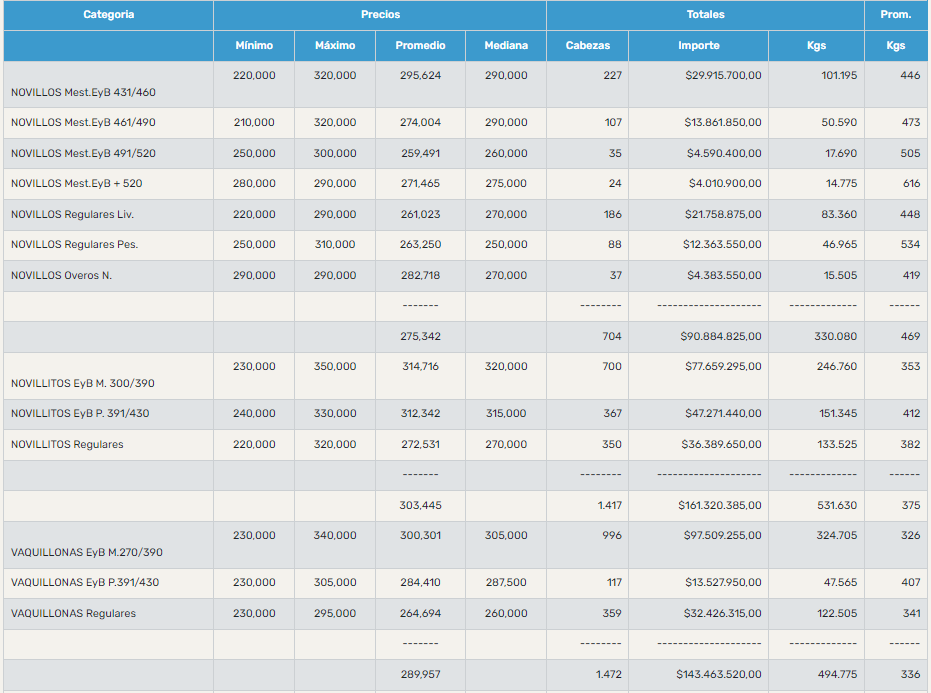Select the NOVILLOS Mest.EyB 431/460 category cell
Image resolution: width=931 pixels, height=693 pixels.
83,92
